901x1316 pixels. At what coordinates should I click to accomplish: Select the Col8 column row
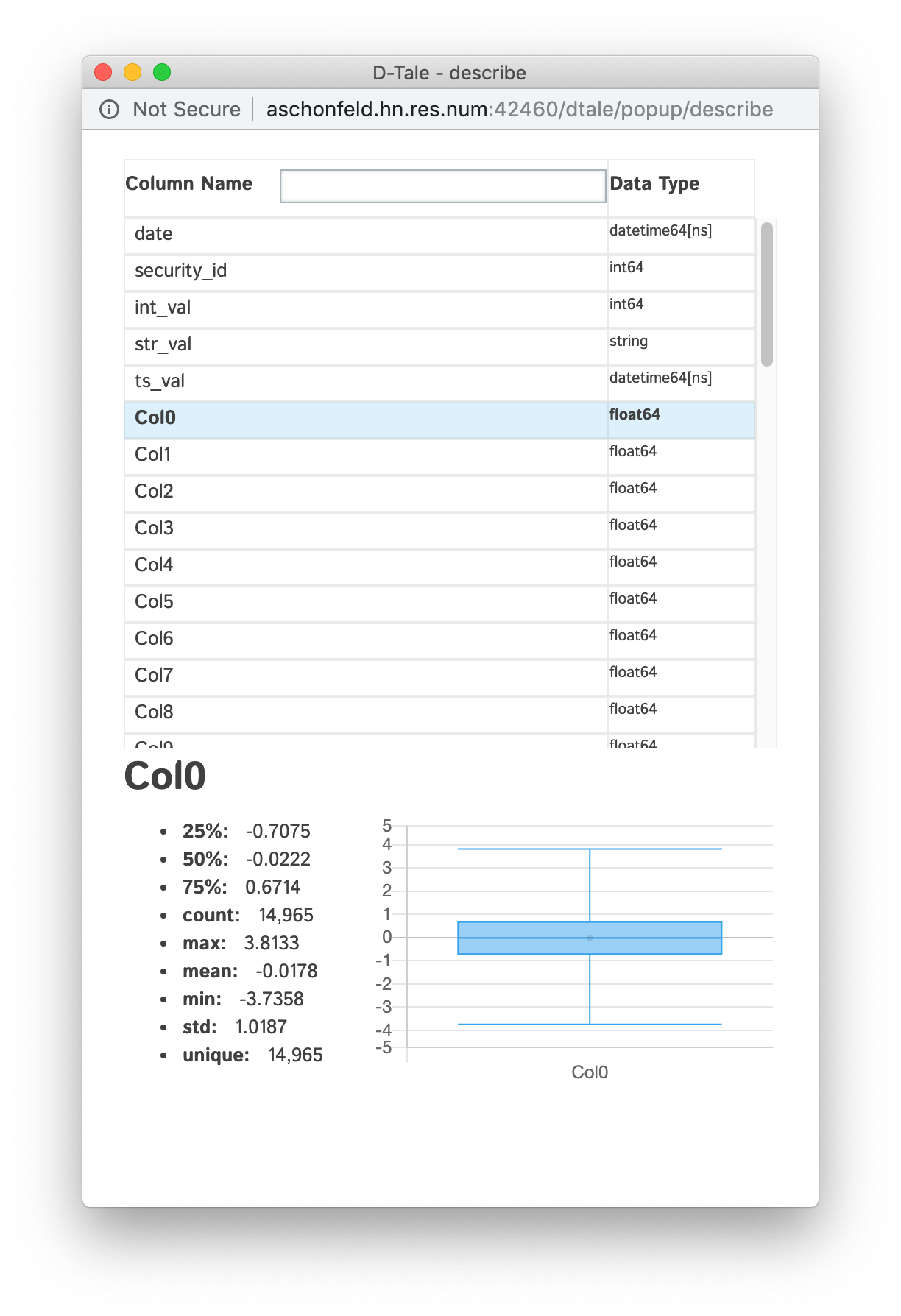pos(365,713)
